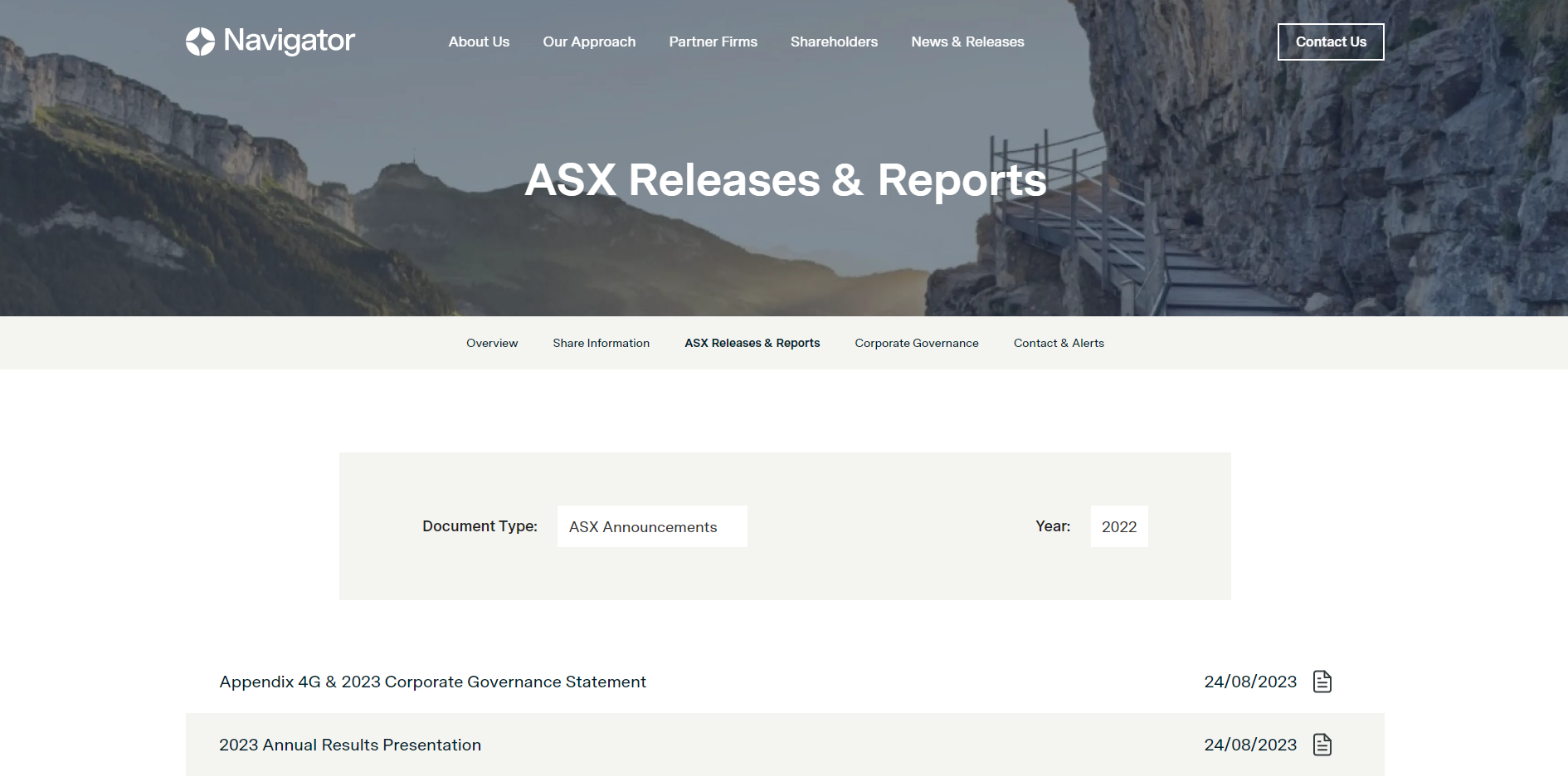This screenshot has width=1568, height=782.
Task: Click the Navigator wordmark text
Action: [290, 41]
